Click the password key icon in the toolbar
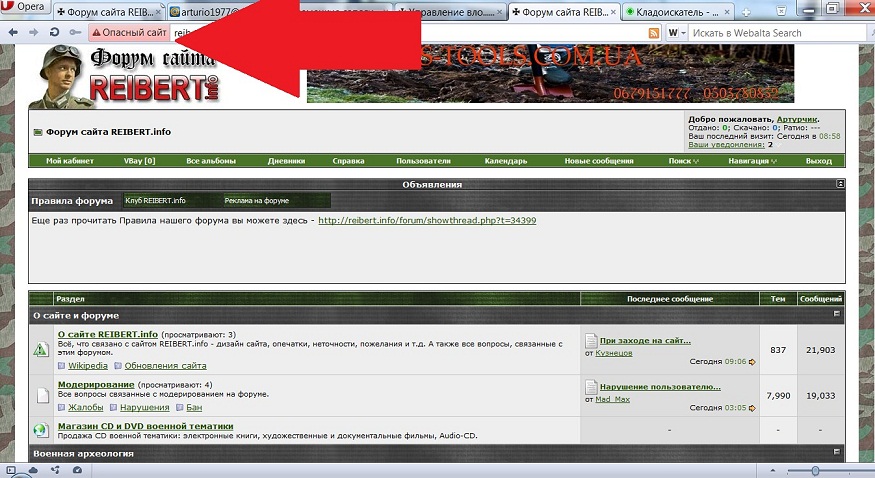The width and height of the screenshot is (875, 478). [x=75, y=32]
